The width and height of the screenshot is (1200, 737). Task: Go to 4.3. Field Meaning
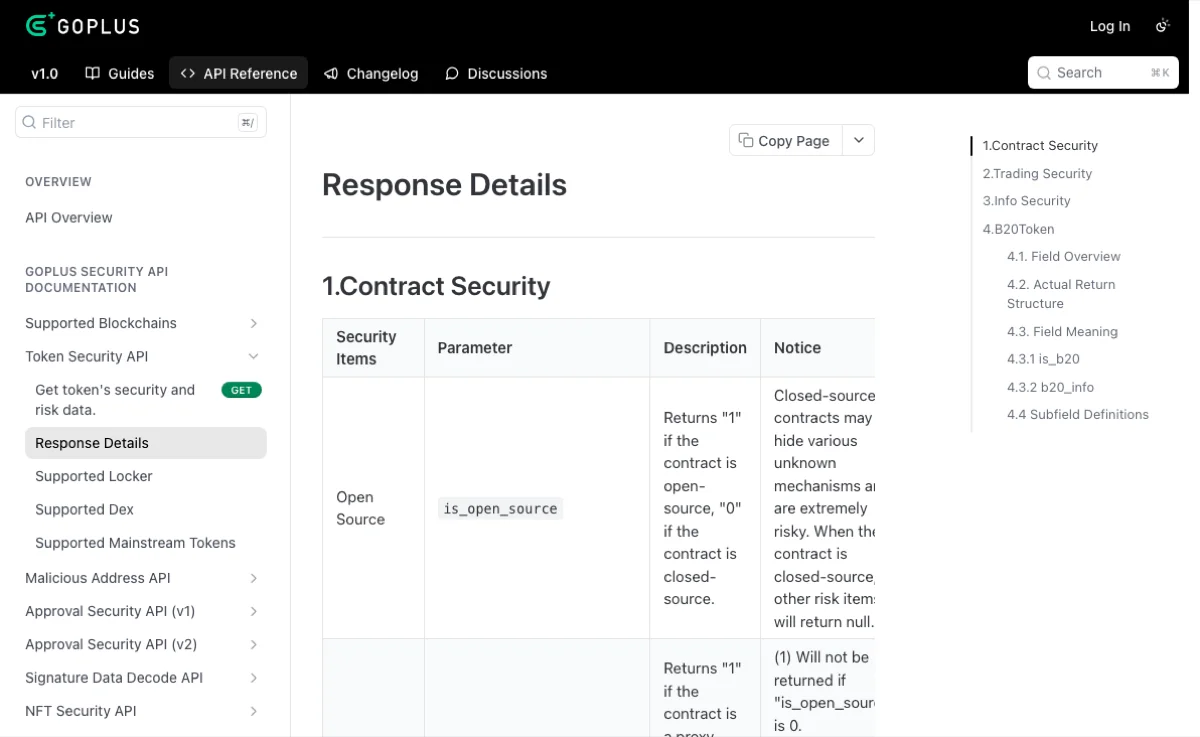pyautogui.click(x=1062, y=331)
